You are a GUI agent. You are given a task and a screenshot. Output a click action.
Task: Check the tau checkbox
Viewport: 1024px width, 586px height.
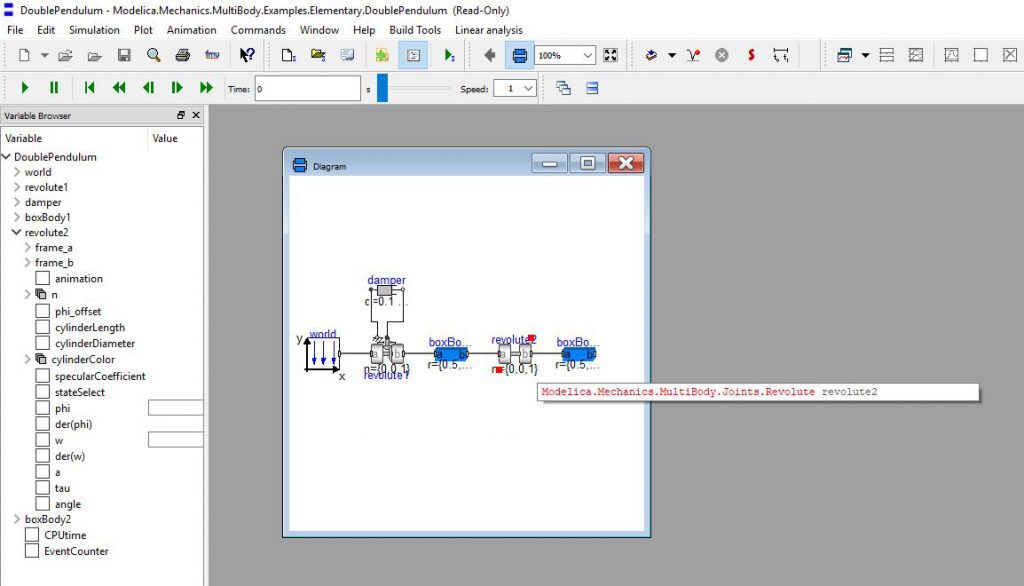click(x=42, y=488)
